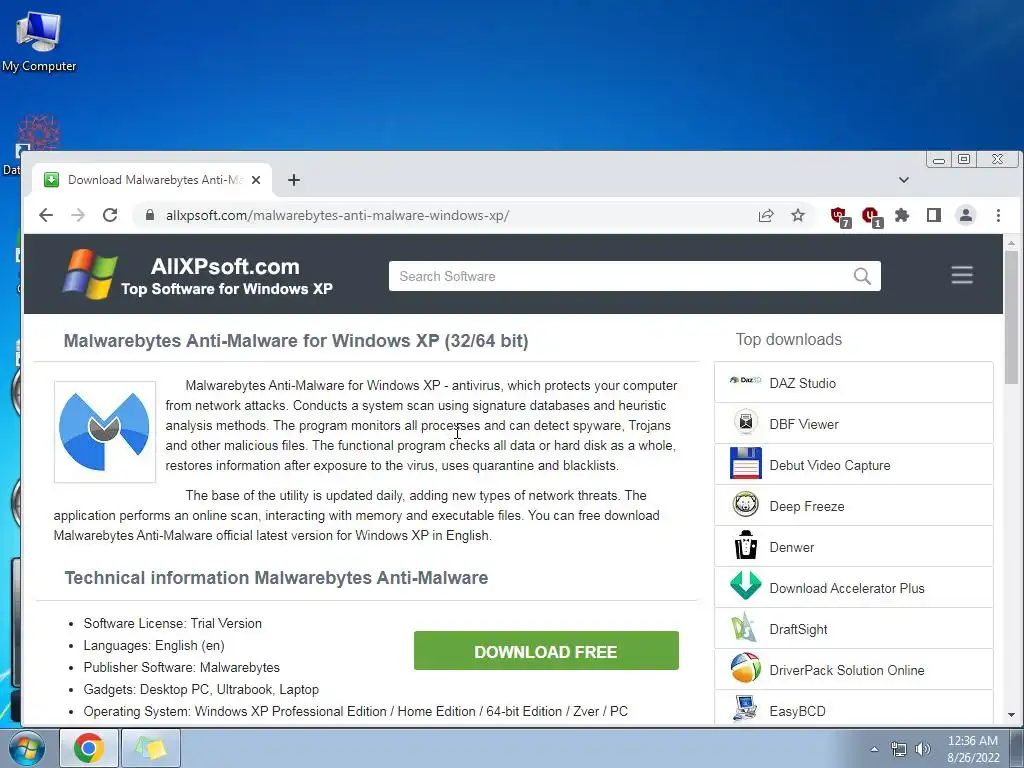Bookmark this page with the star icon
Screen dimensions: 1024x768
click(798, 215)
